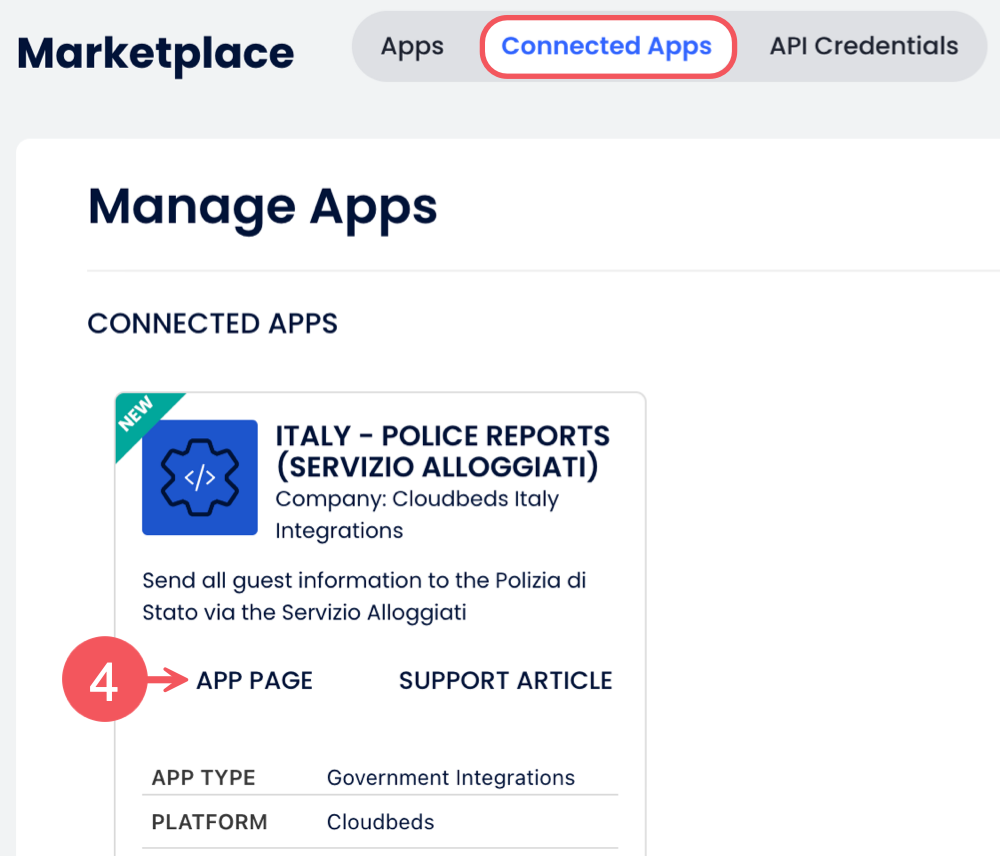Click the Marketplace page title
Image resolution: width=1000 pixels, height=856 pixels.
156,52
